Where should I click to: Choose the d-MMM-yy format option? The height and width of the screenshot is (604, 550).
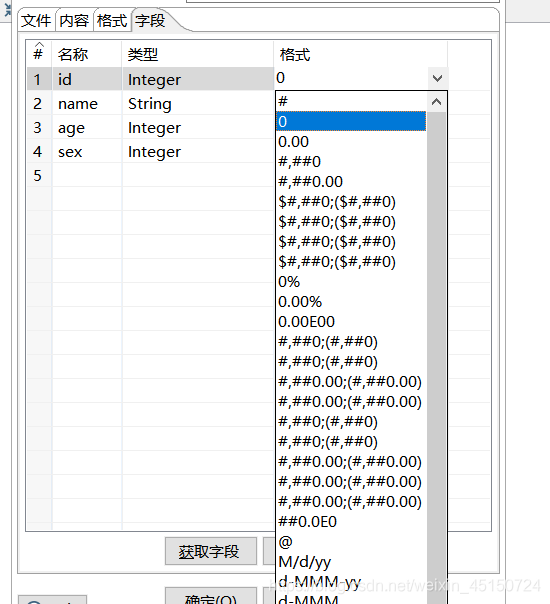(351, 582)
